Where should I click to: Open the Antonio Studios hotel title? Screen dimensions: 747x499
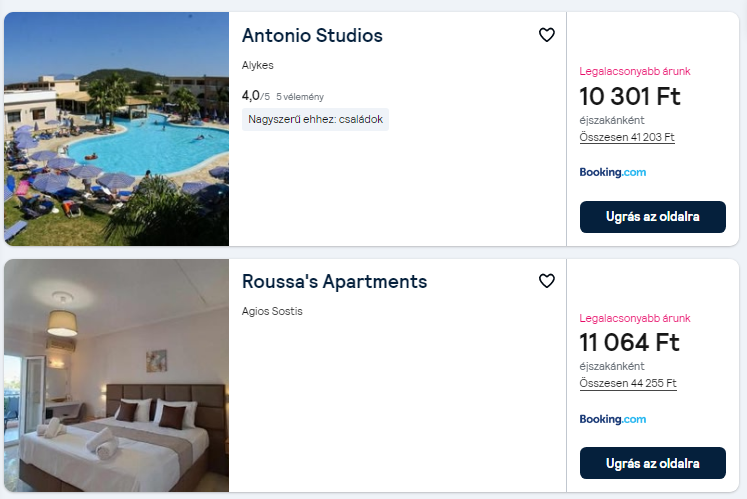312,36
